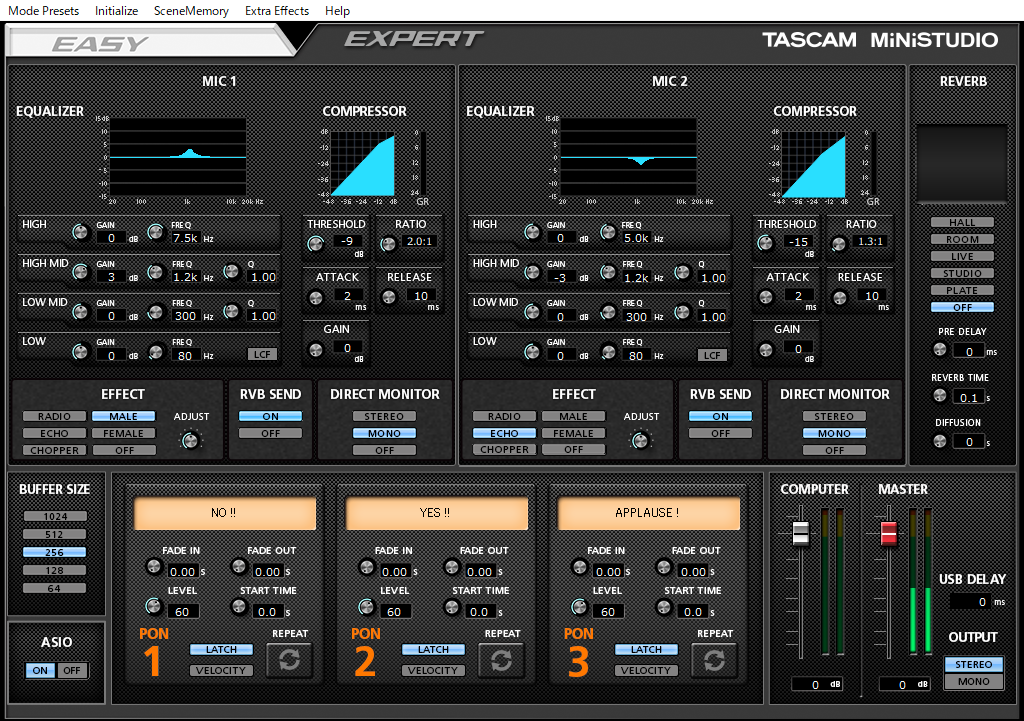Click MIC 1 High frequency value 7.5k
The width and height of the screenshot is (1024, 721).
tap(185, 238)
